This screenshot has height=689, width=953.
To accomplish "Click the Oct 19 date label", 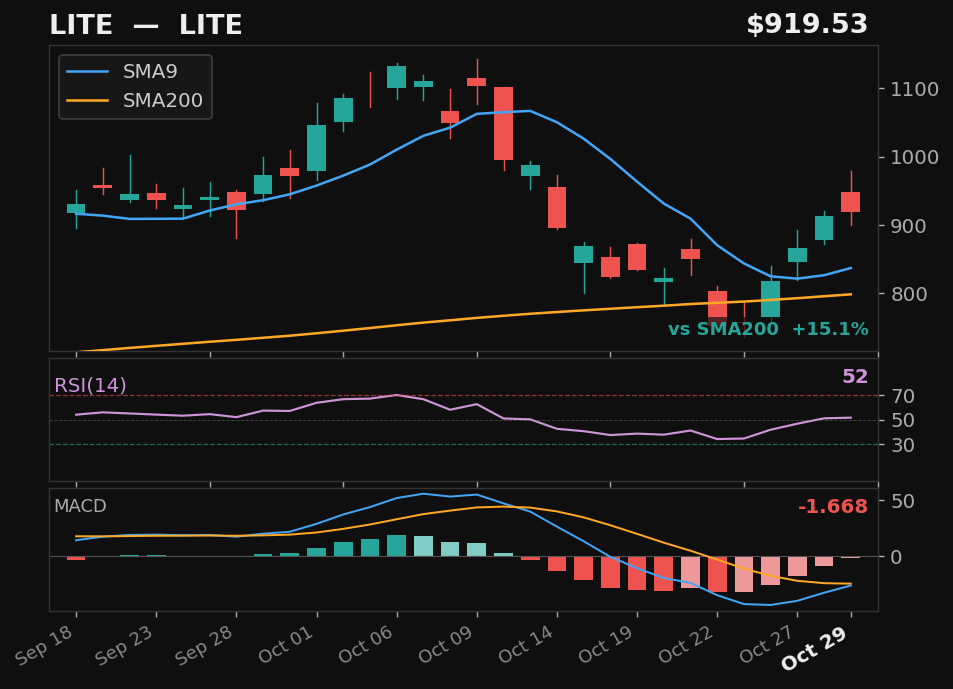I will 607,644.
